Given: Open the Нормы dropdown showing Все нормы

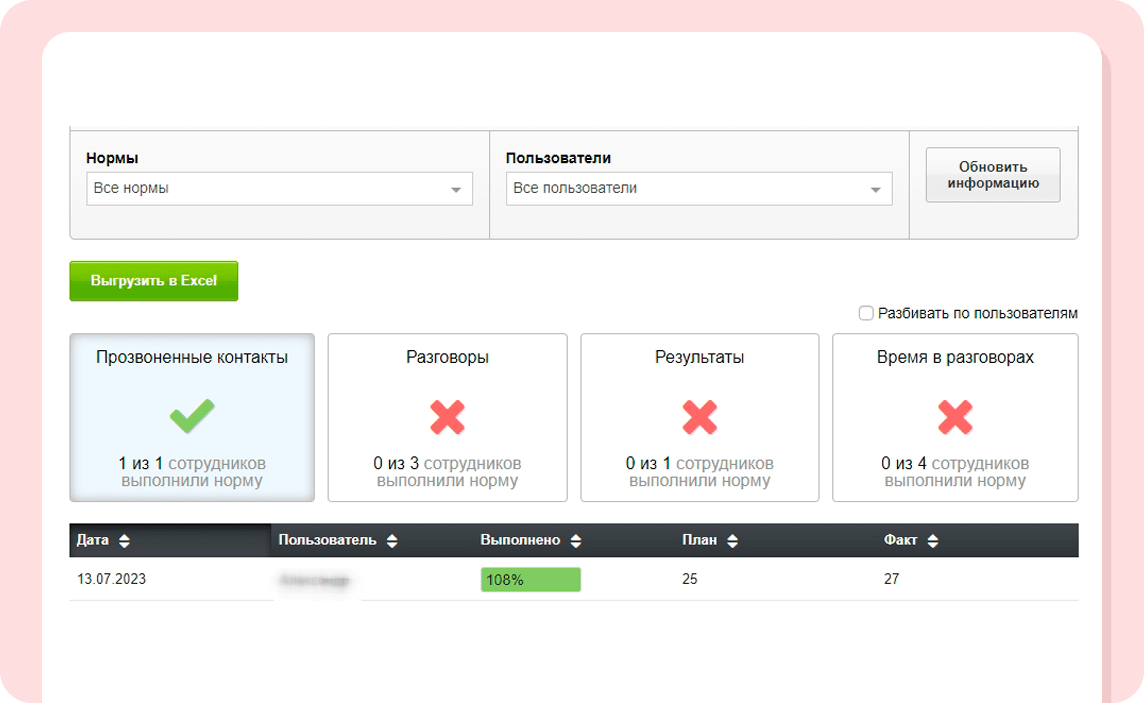Looking at the screenshot, I should 279,188.
